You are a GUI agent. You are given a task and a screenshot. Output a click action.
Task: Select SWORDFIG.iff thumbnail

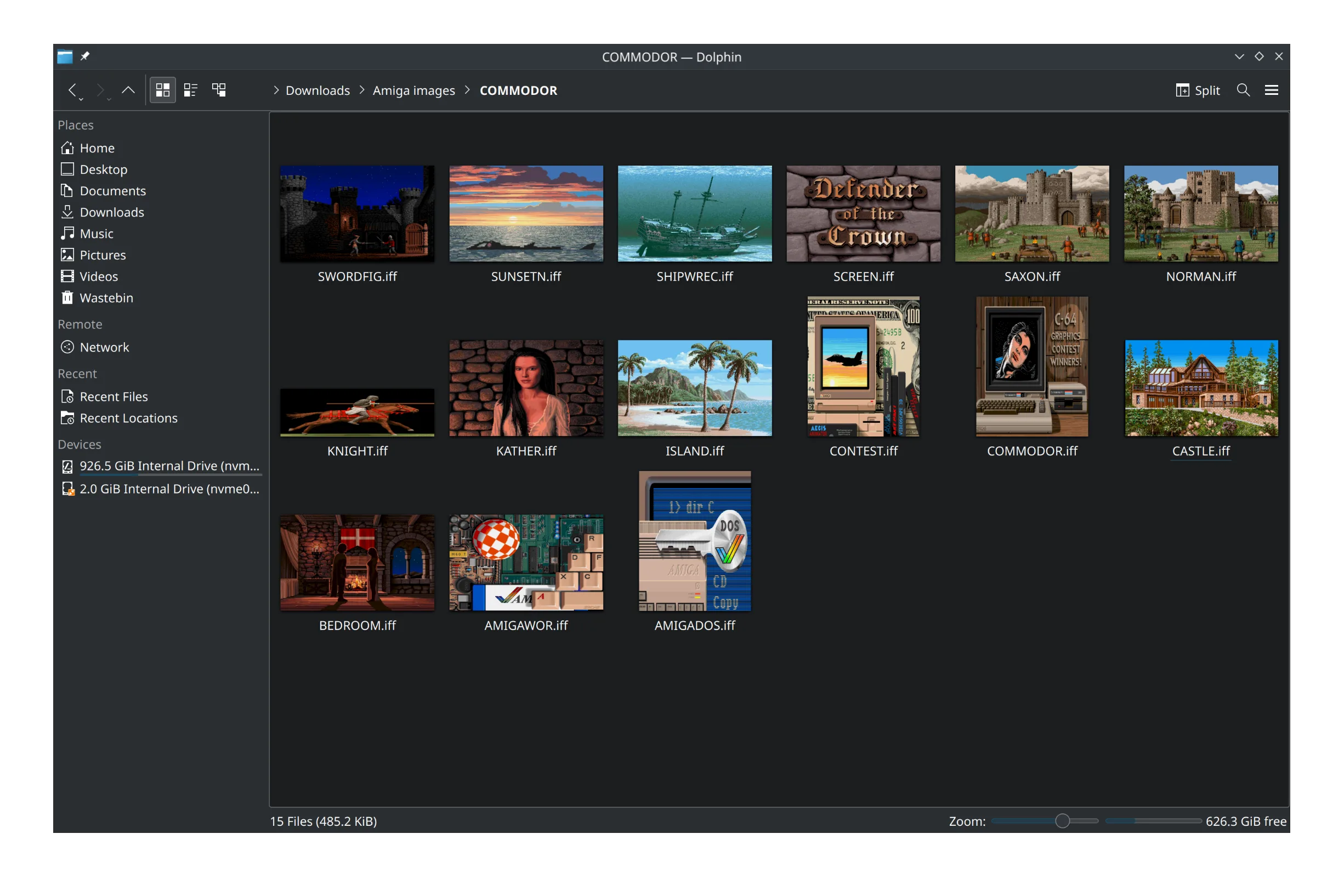click(x=357, y=214)
